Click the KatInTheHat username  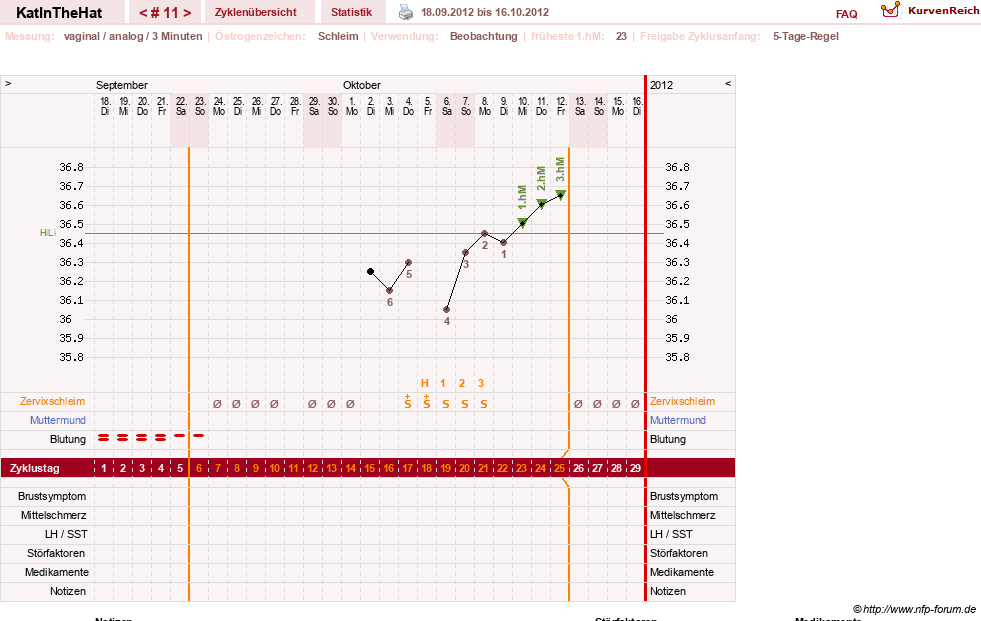tap(59, 12)
